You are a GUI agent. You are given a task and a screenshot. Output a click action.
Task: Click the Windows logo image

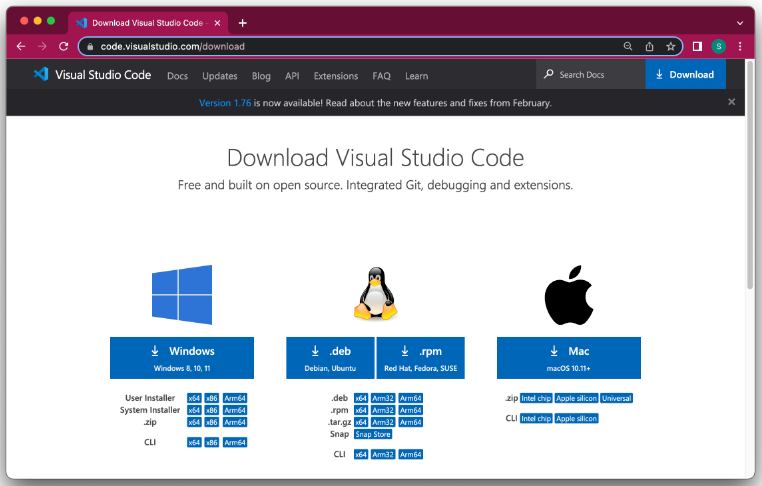click(x=182, y=295)
